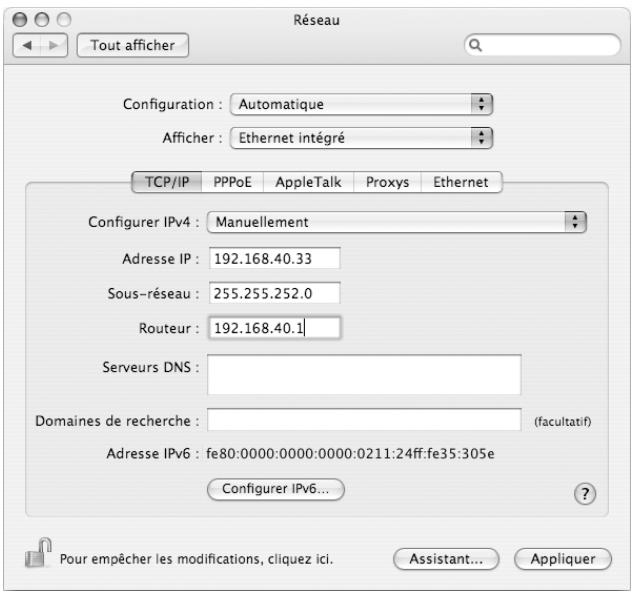The width and height of the screenshot is (634, 593).
Task: Select the TCP/IP tab
Action: [167, 182]
